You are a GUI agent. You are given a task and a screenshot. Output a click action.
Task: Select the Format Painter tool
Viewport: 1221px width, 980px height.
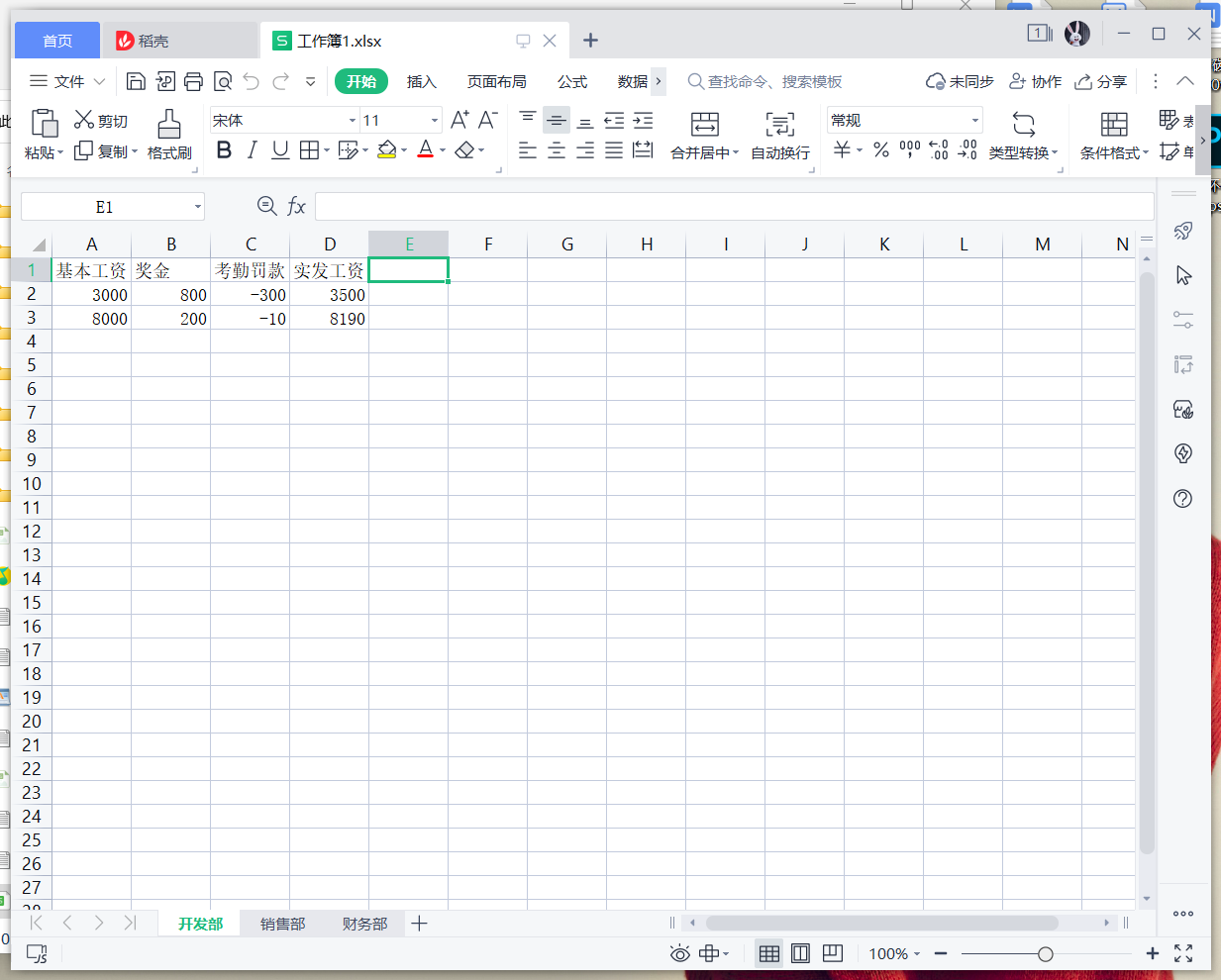pyautogui.click(x=168, y=136)
